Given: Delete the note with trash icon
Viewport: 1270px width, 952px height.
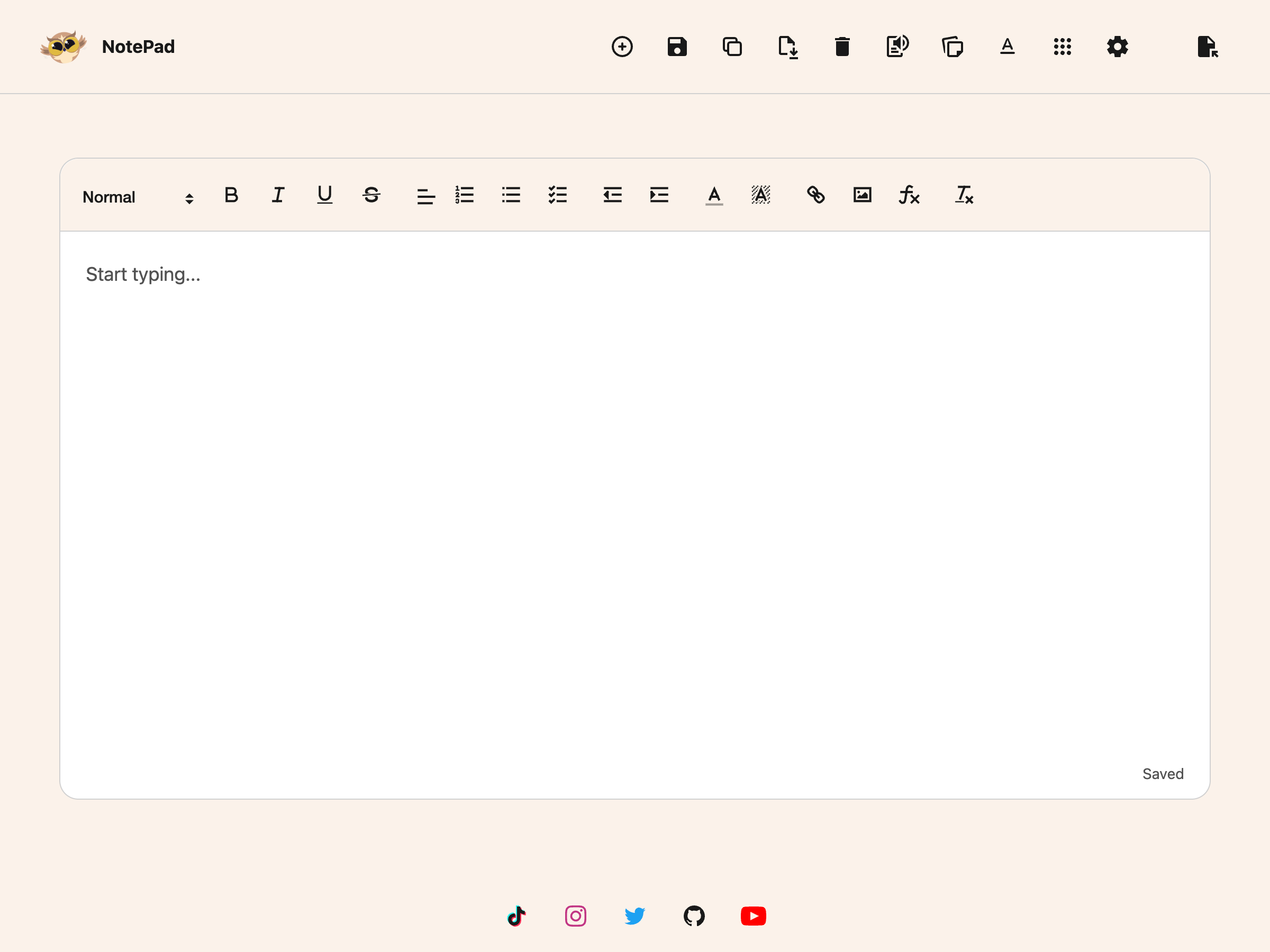Looking at the screenshot, I should (x=842, y=47).
